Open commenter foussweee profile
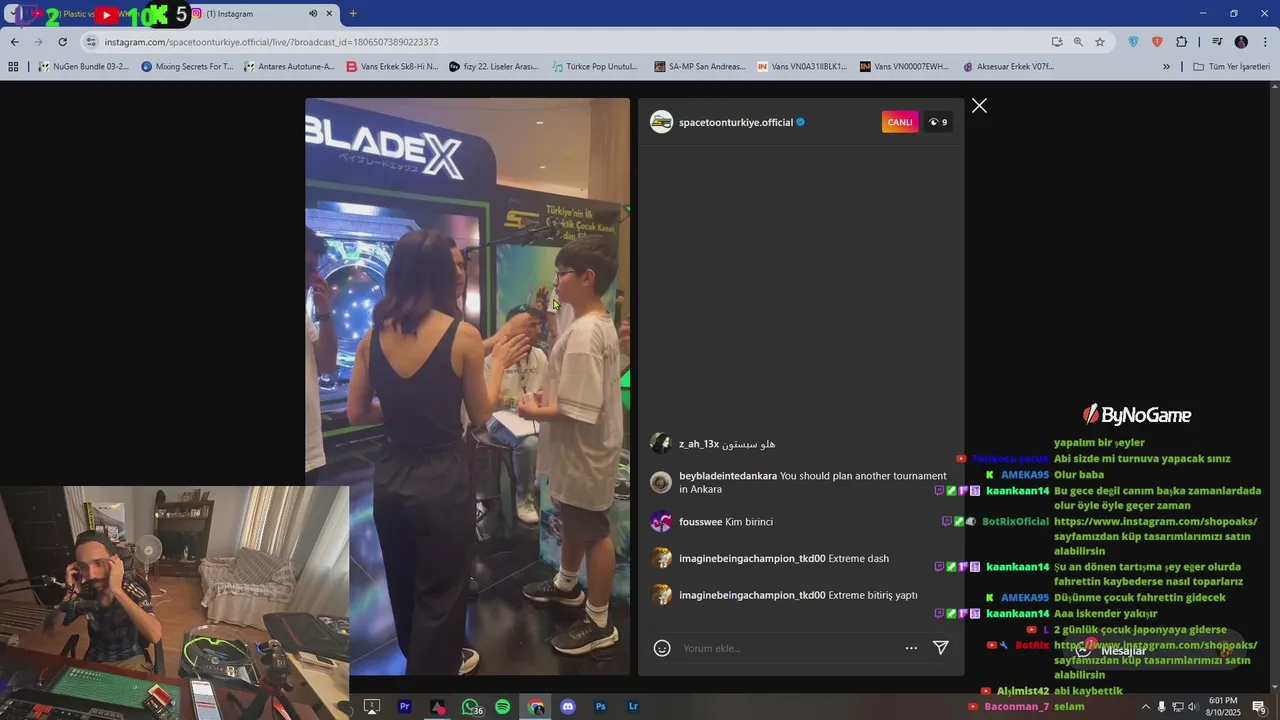 coord(700,522)
